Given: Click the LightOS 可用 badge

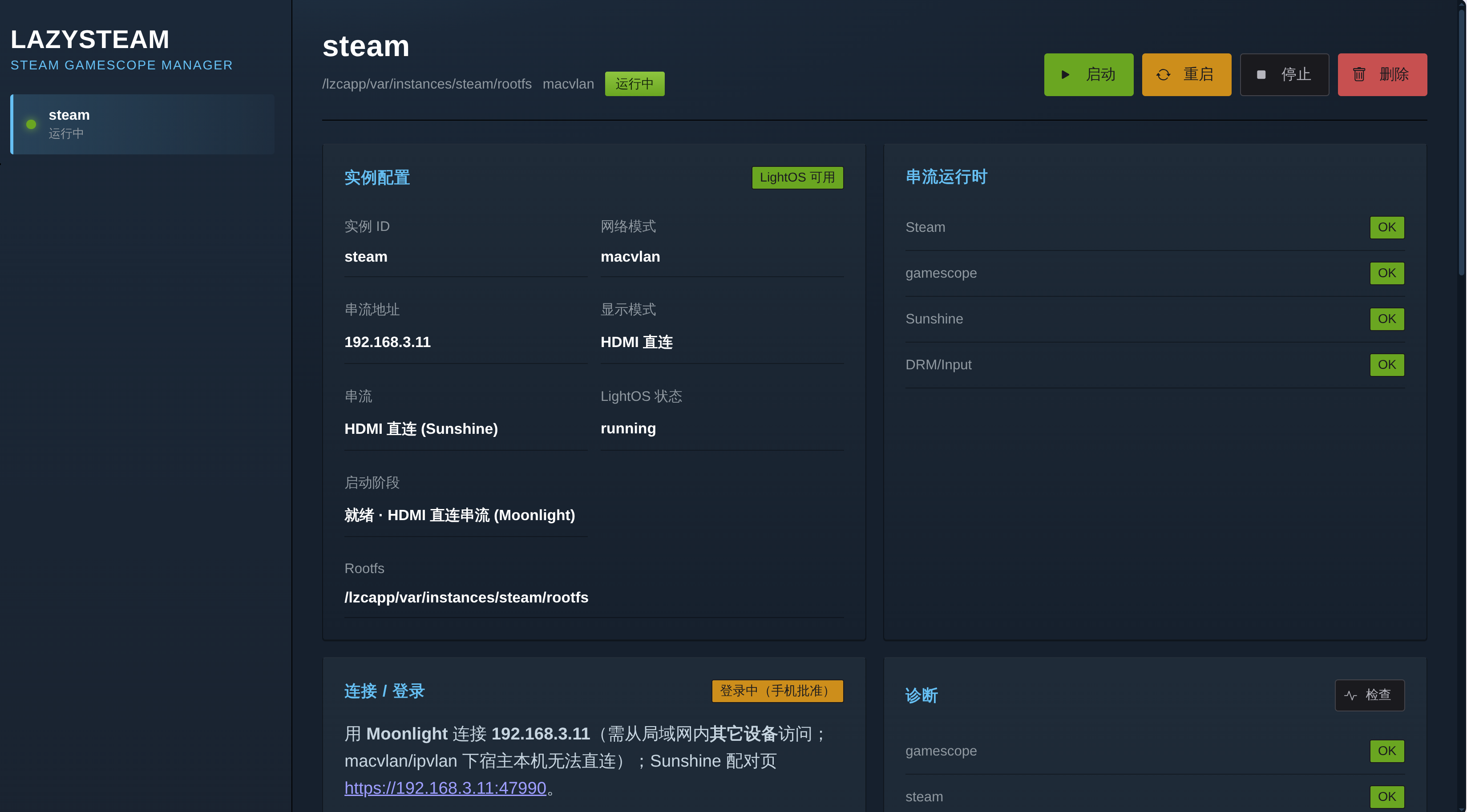Looking at the screenshot, I should 797,178.
